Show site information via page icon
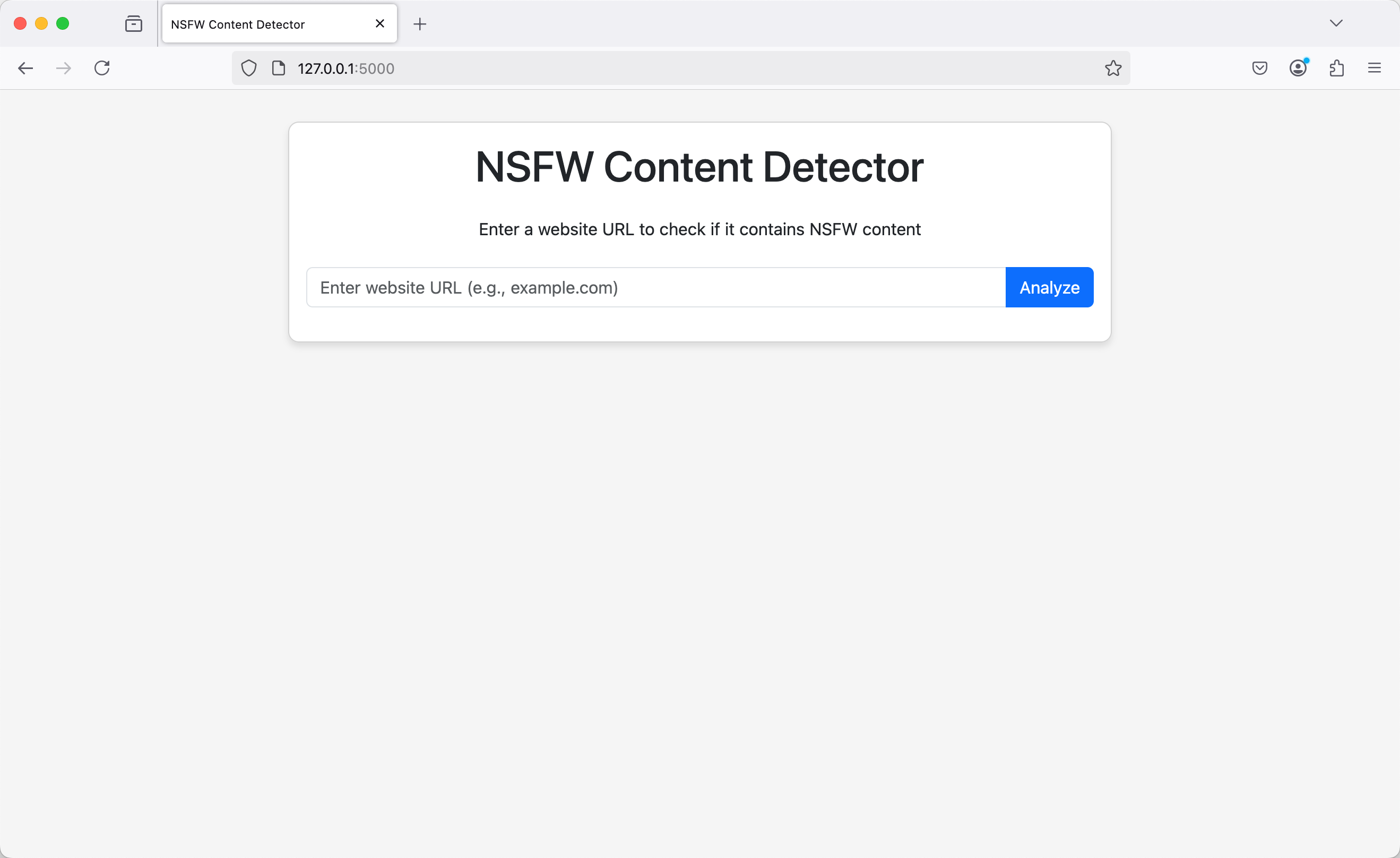This screenshot has width=1400, height=858. 279,68
